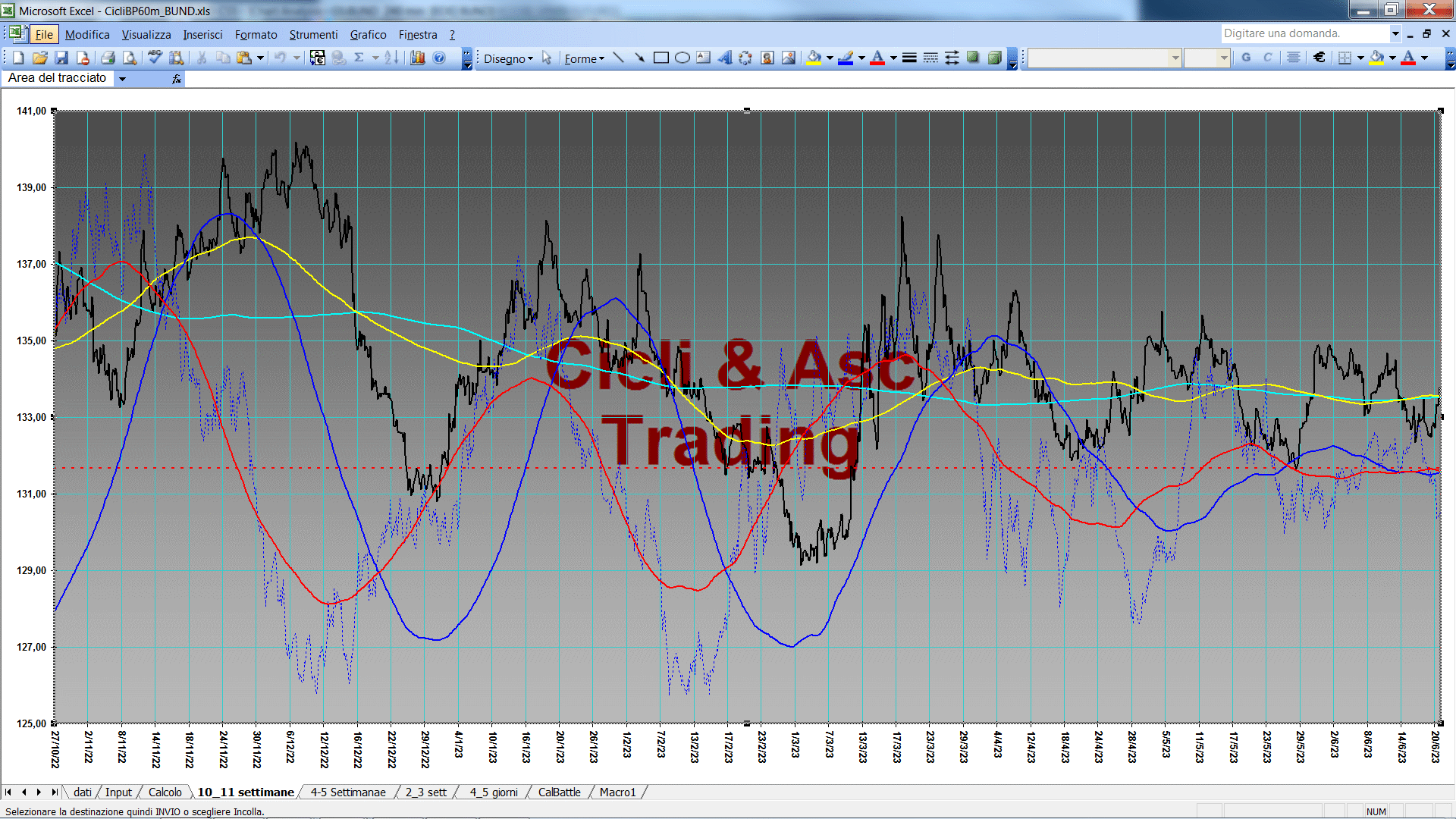Click the Copy icon
1456x819 pixels.
(223, 58)
